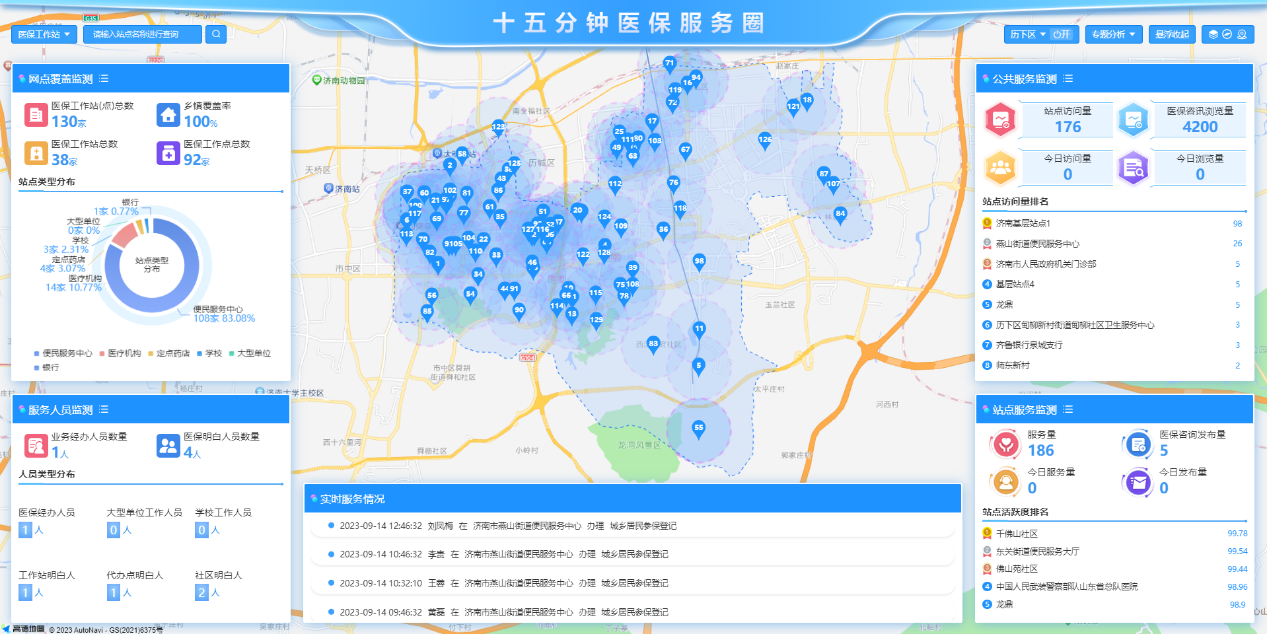Click the 服务人员监测 panel list icon
This screenshot has width=1267, height=634.
click(x=104, y=410)
